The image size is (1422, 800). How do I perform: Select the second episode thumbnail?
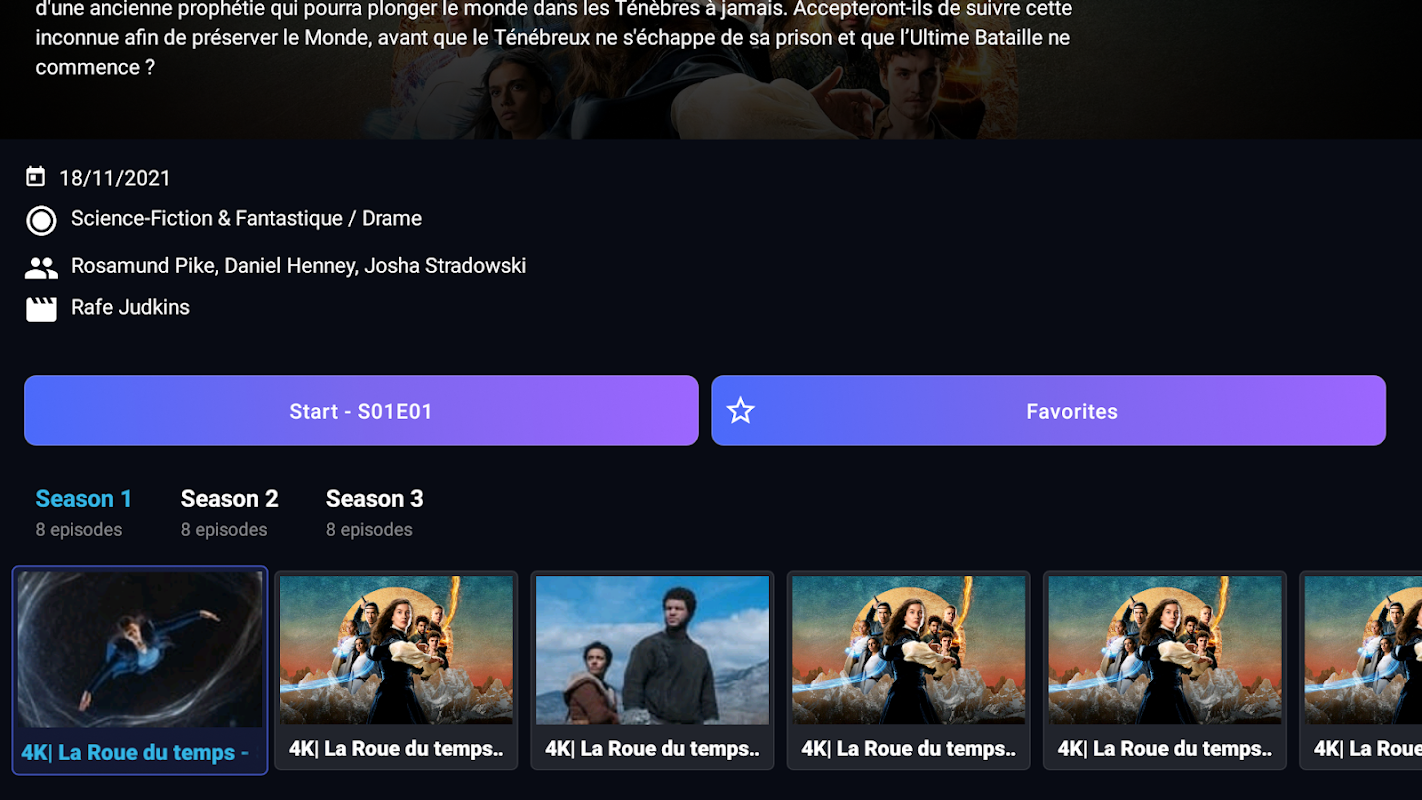pos(396,671)
